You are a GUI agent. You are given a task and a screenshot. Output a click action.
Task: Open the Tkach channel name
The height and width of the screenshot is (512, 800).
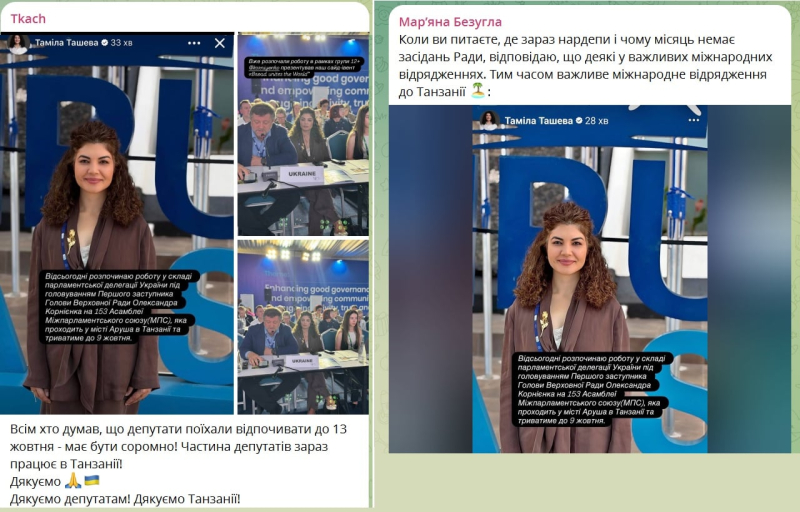pos(28,19)
